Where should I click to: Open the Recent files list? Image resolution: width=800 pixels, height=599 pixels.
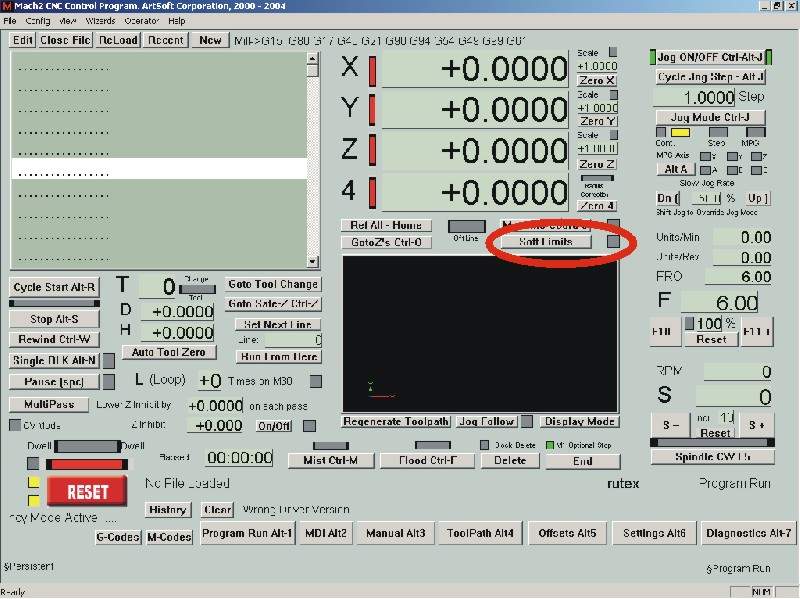pyautogui.click(x=165, y=40)
